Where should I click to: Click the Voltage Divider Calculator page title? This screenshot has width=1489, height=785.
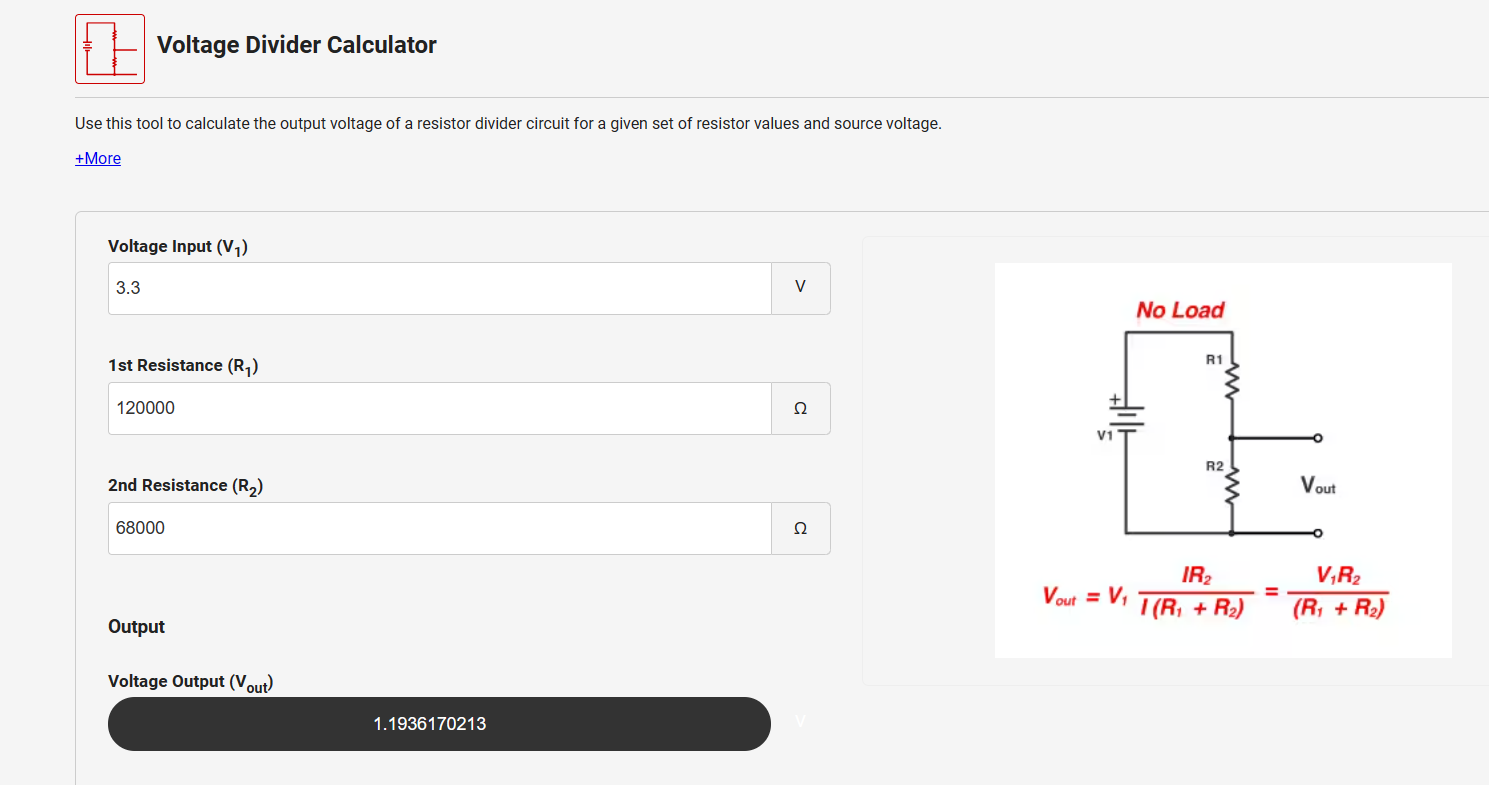point(297,45)
